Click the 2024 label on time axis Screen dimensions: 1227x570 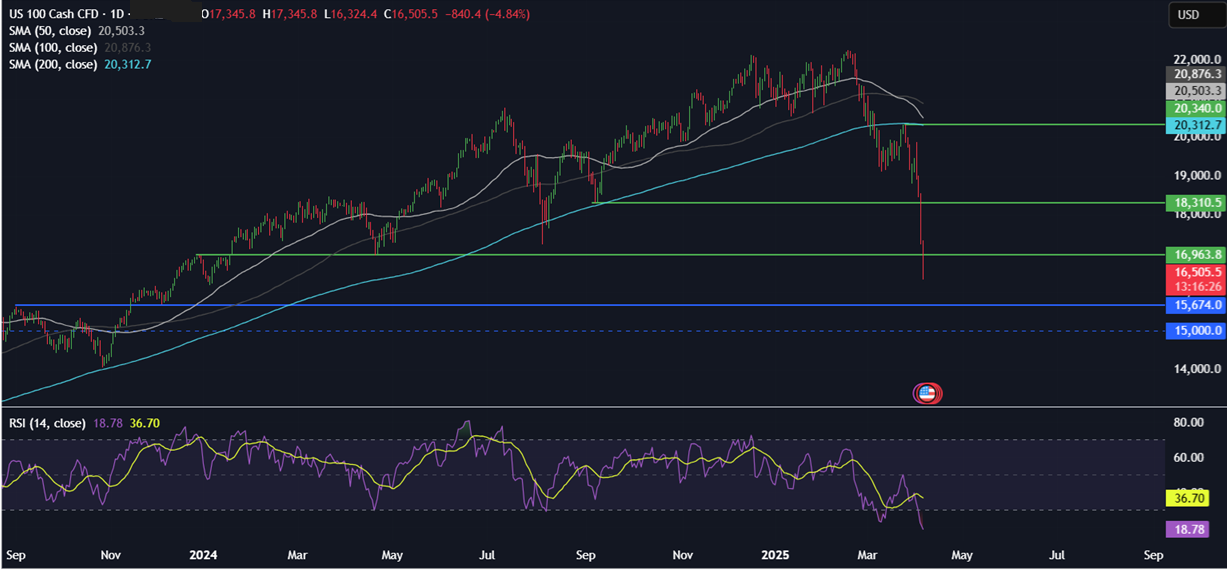click(x=203, y=554)
